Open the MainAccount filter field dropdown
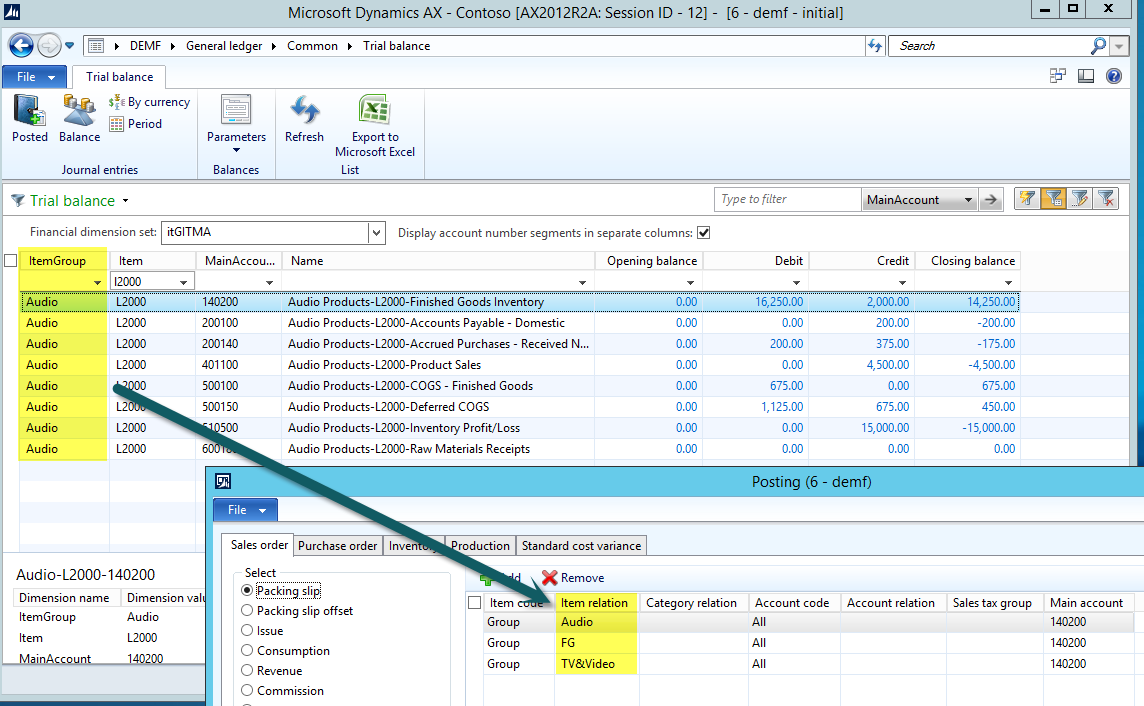 [968, 200]
